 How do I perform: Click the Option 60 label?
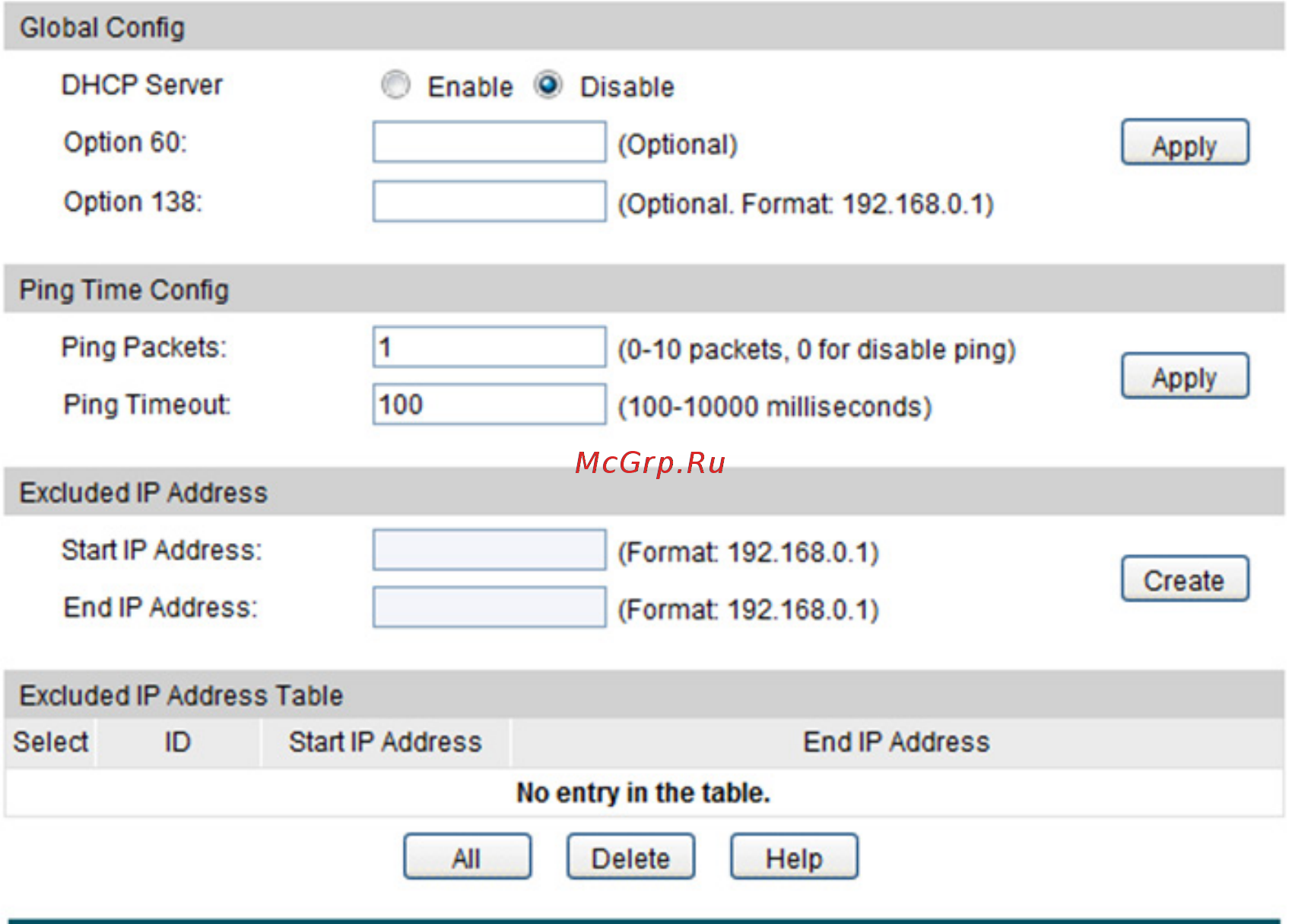click(x=125, y=142)
